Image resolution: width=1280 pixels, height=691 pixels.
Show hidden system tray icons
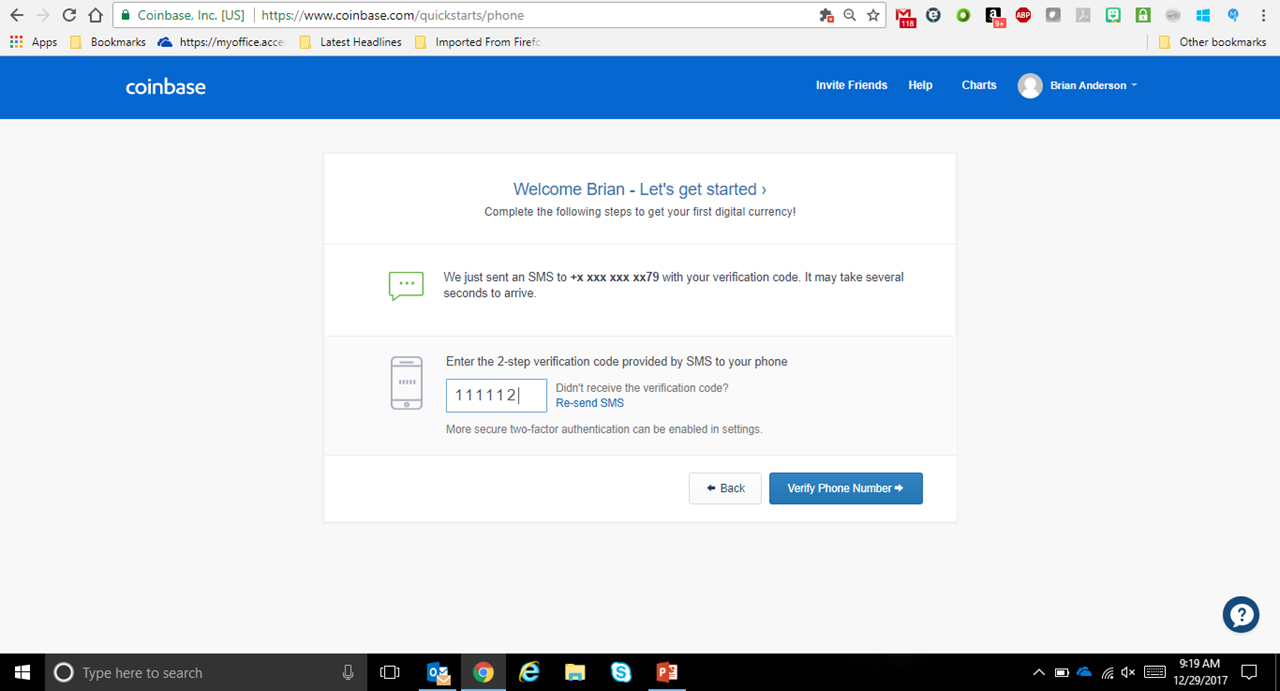[1039, 672]
